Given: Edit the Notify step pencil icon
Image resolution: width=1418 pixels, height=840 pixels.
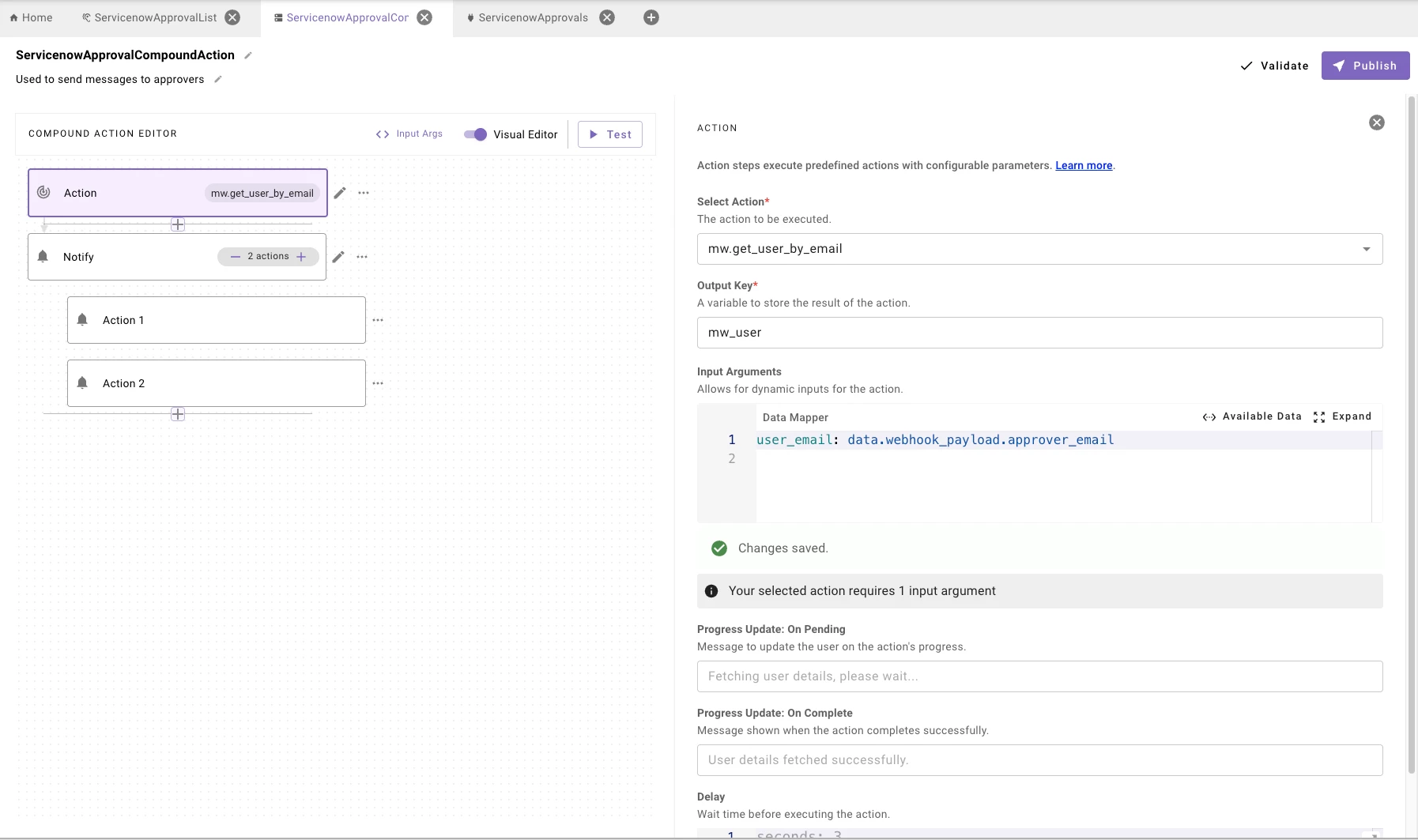Looking at the screenshot, I should tap(338, 257).
